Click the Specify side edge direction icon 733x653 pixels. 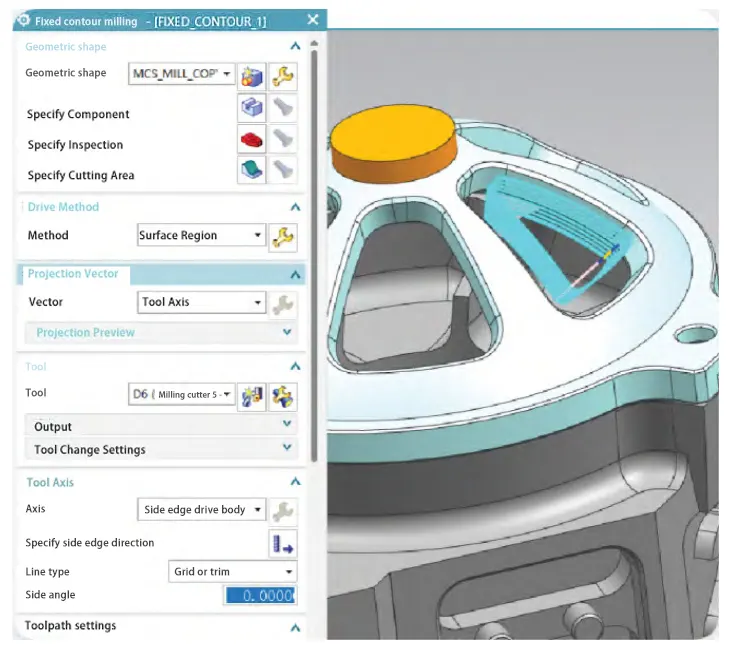click(283, 543)
